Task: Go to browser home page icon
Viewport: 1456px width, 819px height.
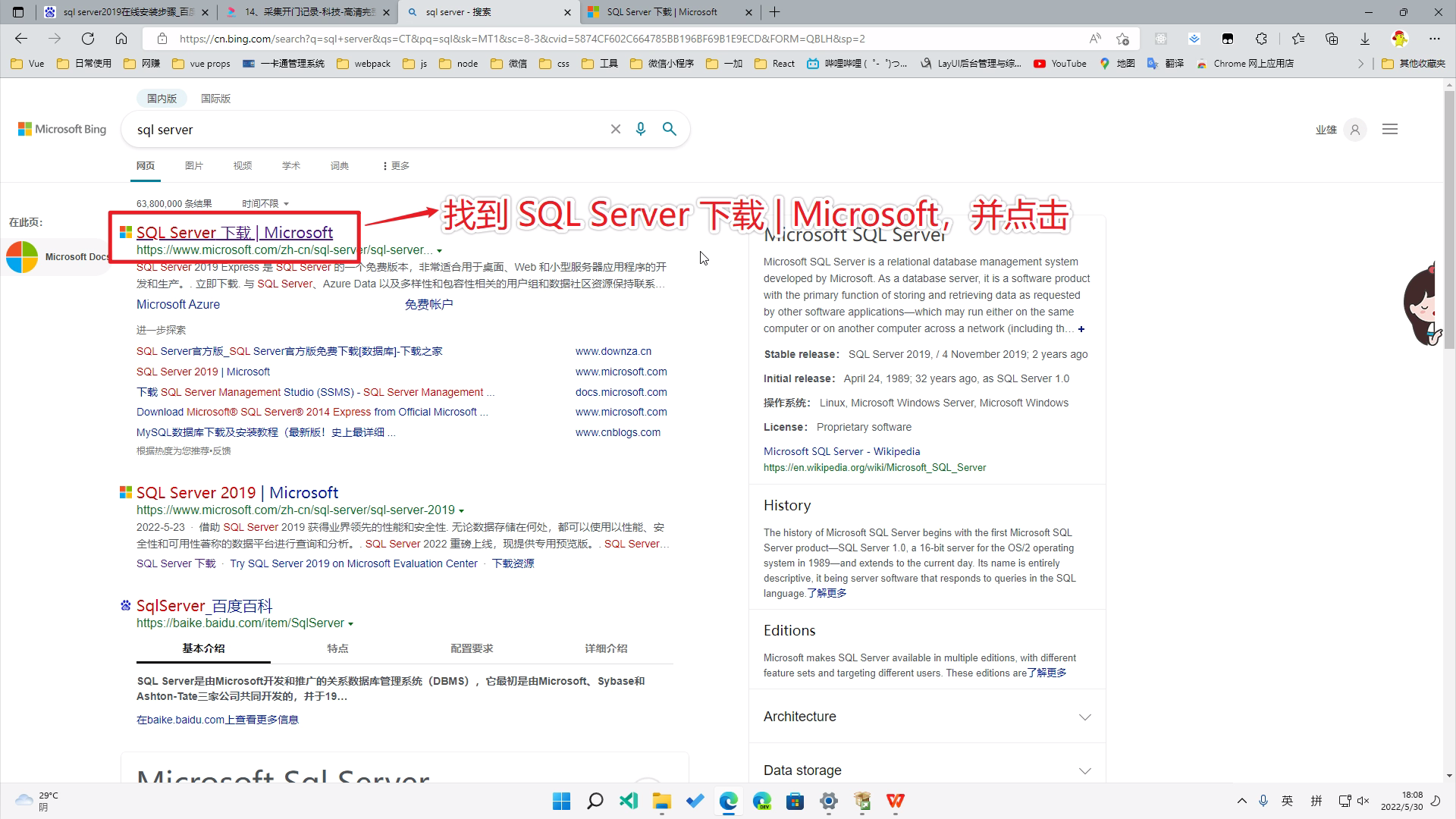Action: pos(121,39)
